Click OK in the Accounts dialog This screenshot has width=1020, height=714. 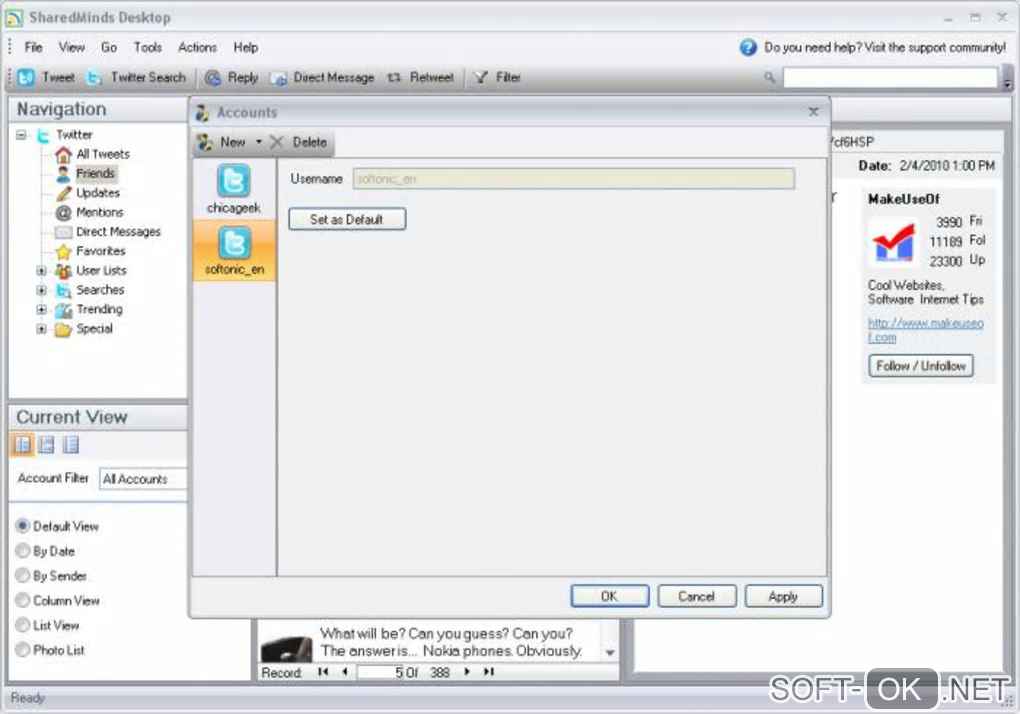pyautogui.click(x=610, y=596)
